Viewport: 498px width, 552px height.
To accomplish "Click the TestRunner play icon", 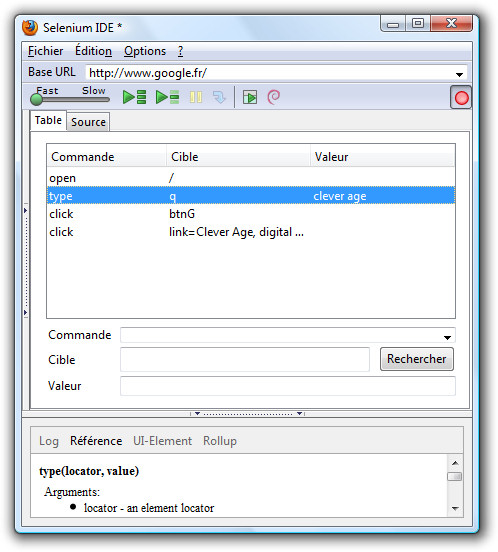I will pos(250,97).
